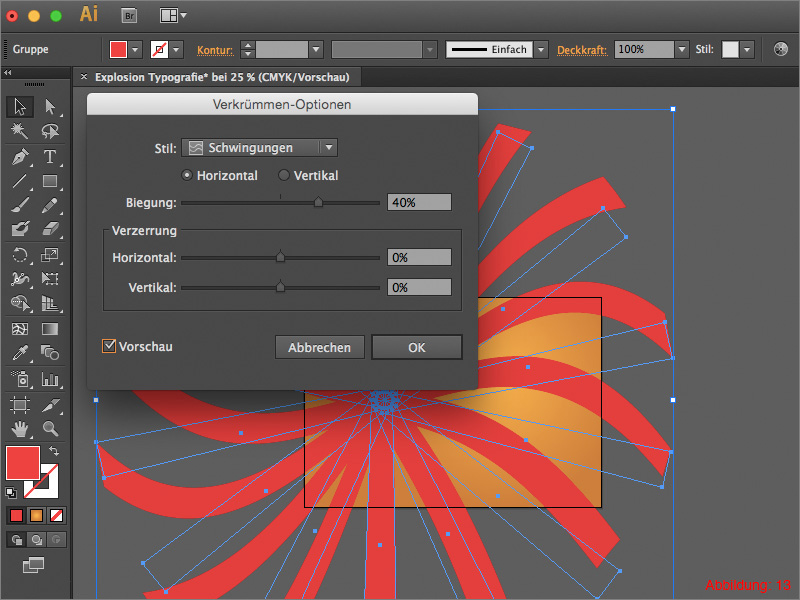Select the Paintbrush tool
The height and width of the screenshot is (600, 800).
pos(20,206)
